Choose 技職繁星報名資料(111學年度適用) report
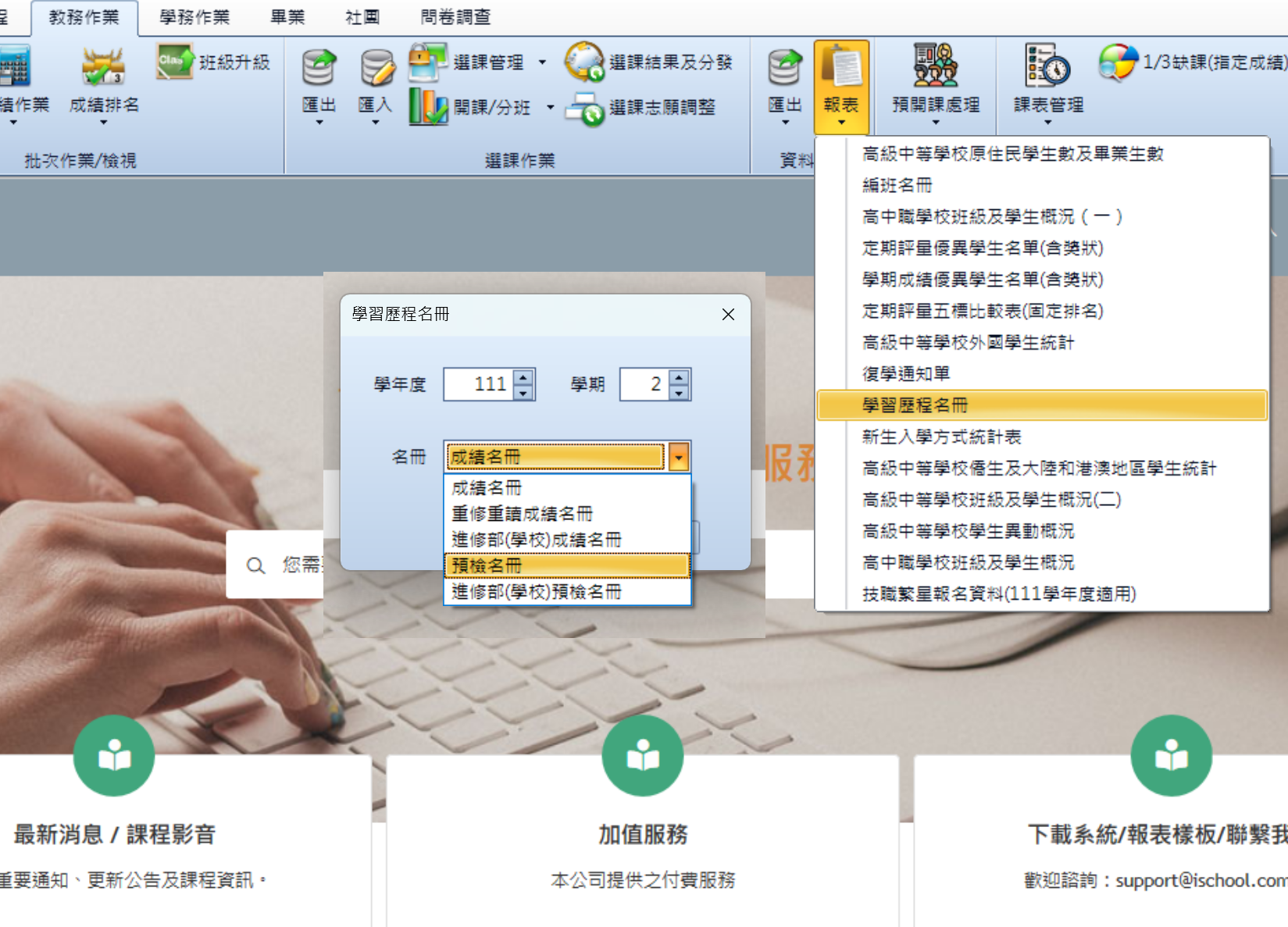1288x927 pixels. tap(1042, 594)
